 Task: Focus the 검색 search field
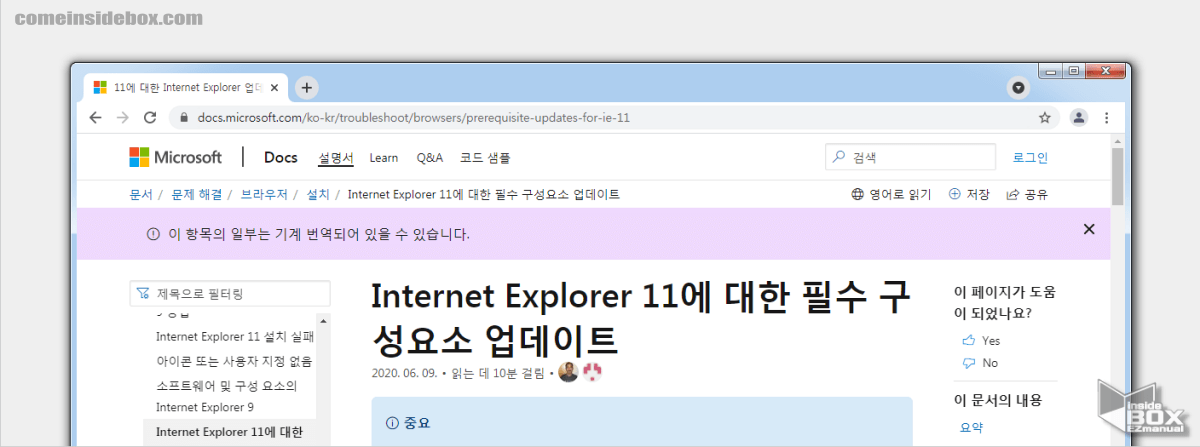point(910,157)
